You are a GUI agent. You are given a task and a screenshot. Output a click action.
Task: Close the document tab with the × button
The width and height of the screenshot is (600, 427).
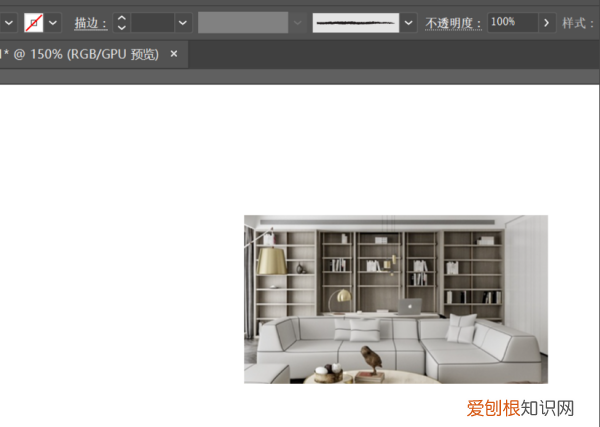pos(174,54)
